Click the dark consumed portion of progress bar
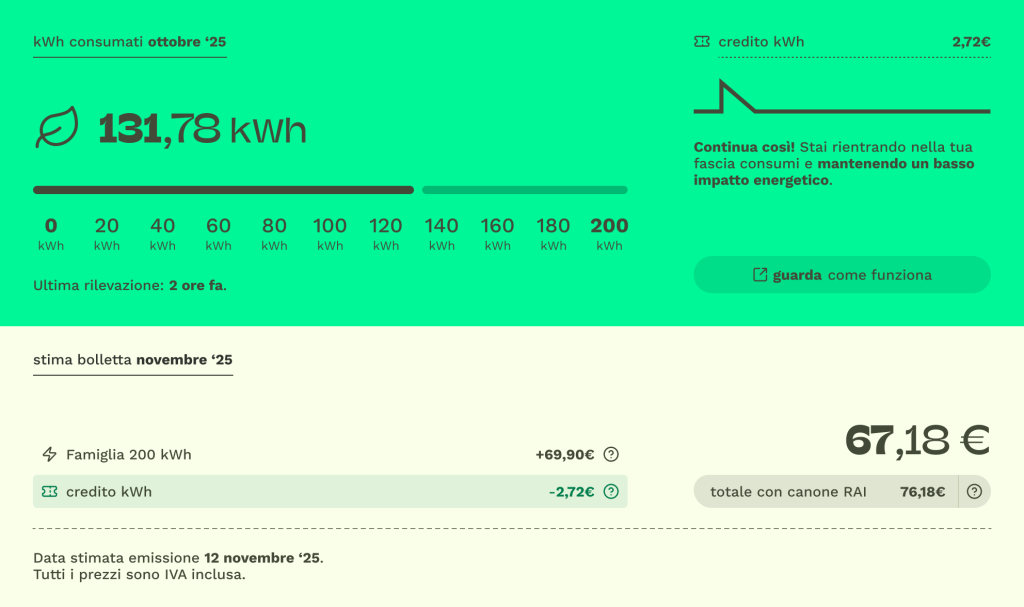Image resolution: width=1024 pixels, height=607 pixels. (223, 190)
